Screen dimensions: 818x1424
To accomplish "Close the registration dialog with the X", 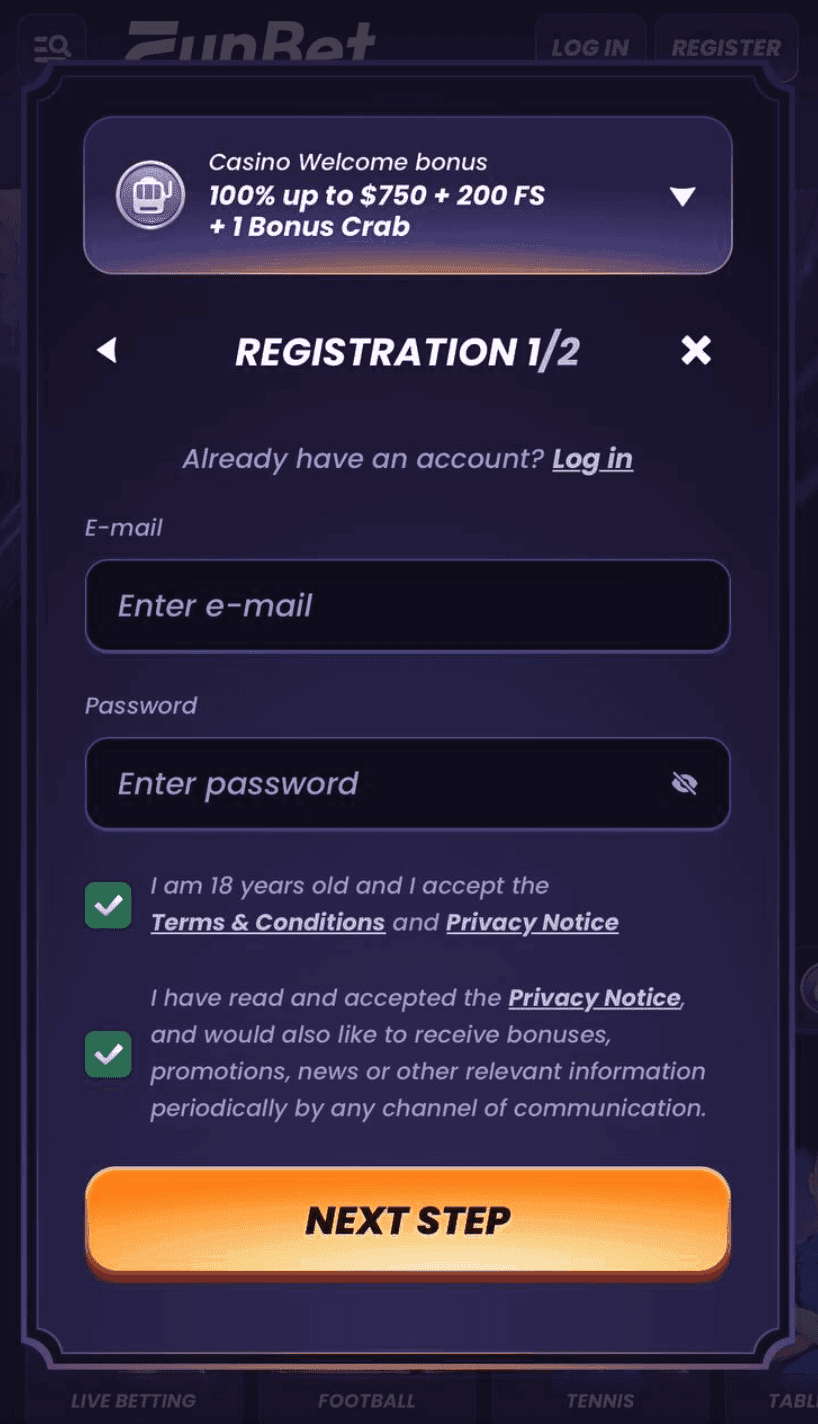I will 695,351.
